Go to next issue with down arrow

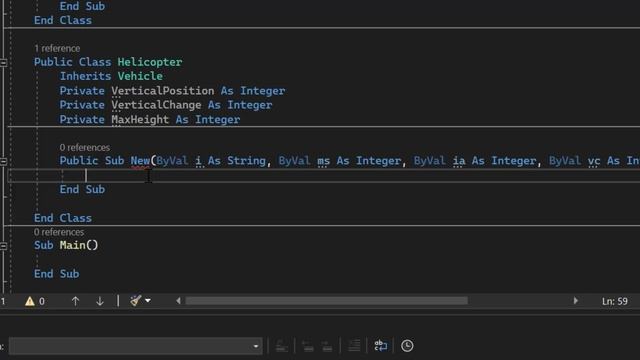coord(100,301)
